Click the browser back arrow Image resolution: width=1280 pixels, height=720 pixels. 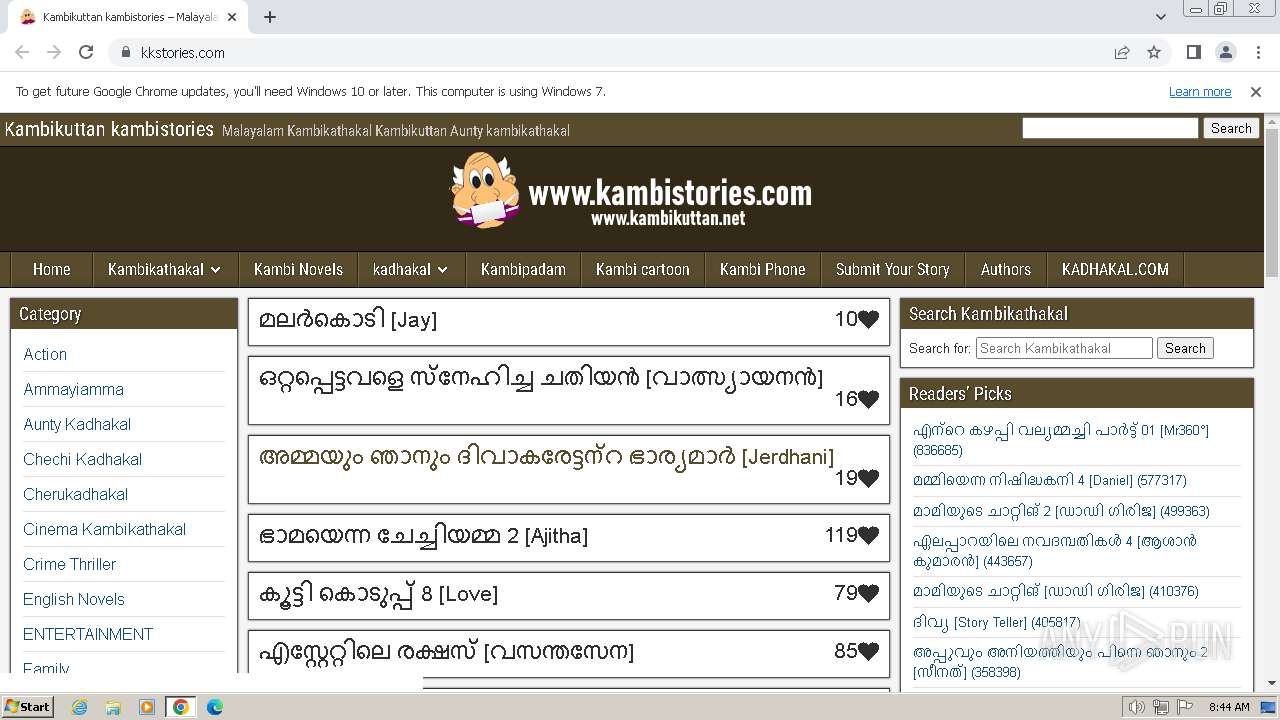(22, 52)
